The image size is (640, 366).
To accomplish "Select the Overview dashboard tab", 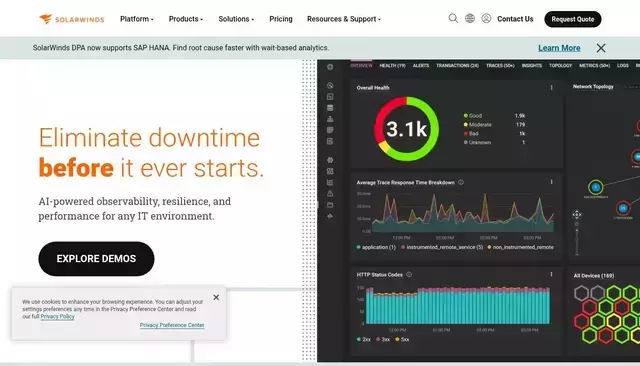I will [361, 66].
